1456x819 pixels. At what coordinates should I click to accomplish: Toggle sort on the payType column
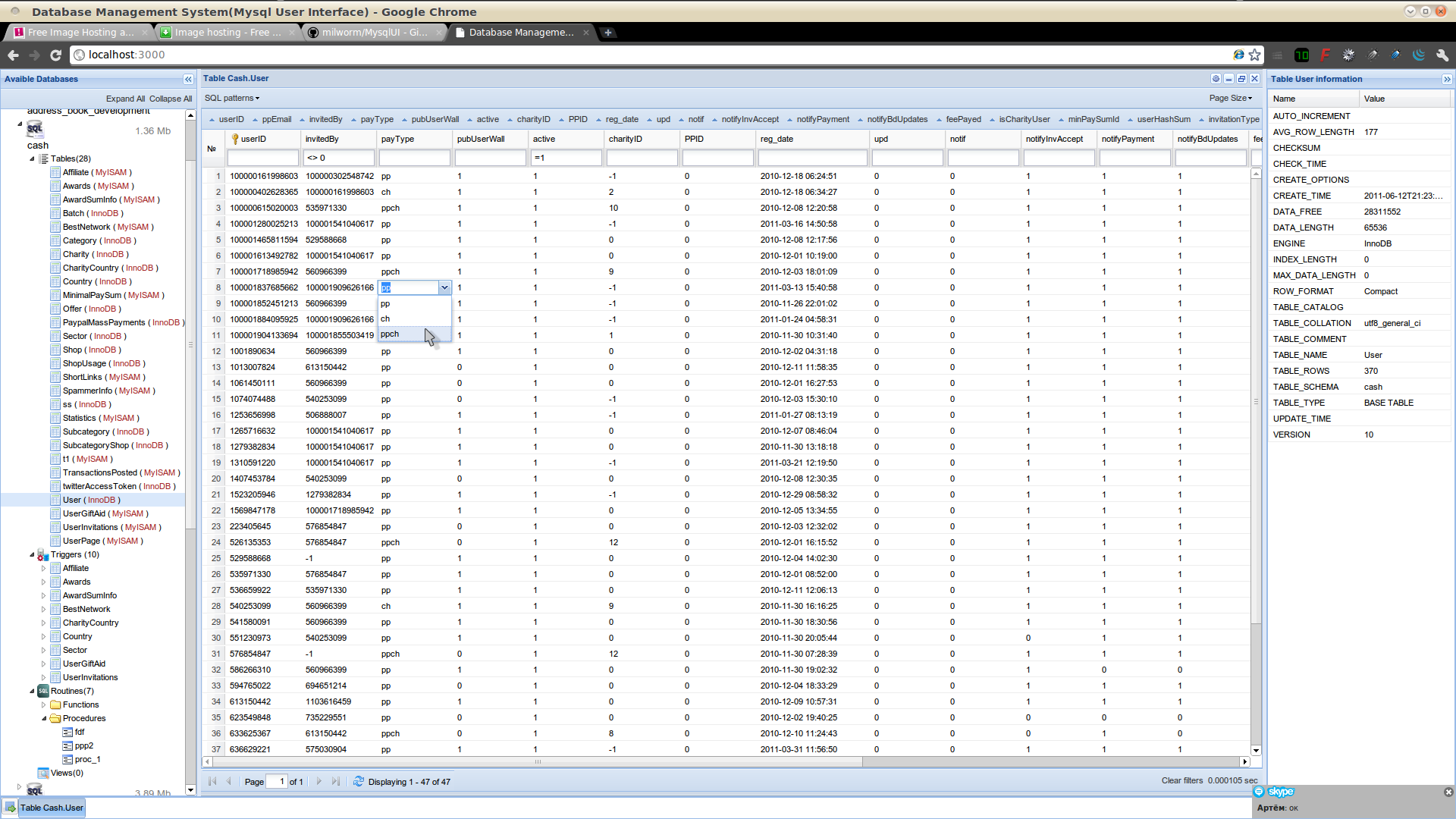pyautogui.click(x=377, y=119)
